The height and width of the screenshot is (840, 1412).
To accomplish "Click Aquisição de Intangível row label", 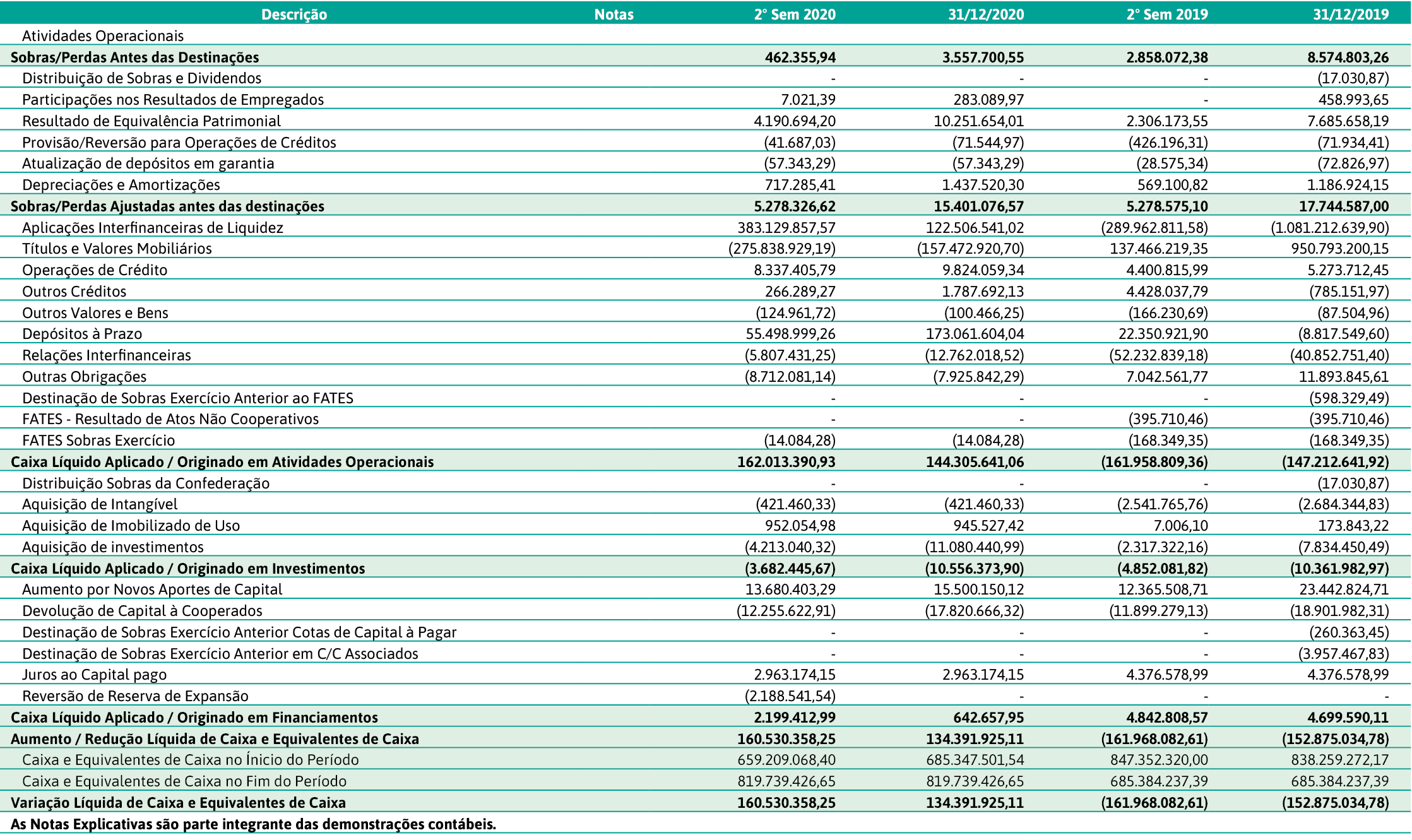I will 100,504.
